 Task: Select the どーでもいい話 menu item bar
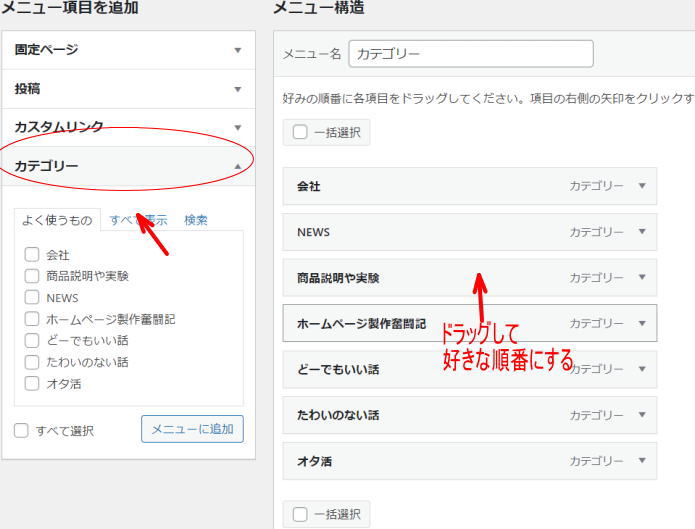tap(420, 369)
